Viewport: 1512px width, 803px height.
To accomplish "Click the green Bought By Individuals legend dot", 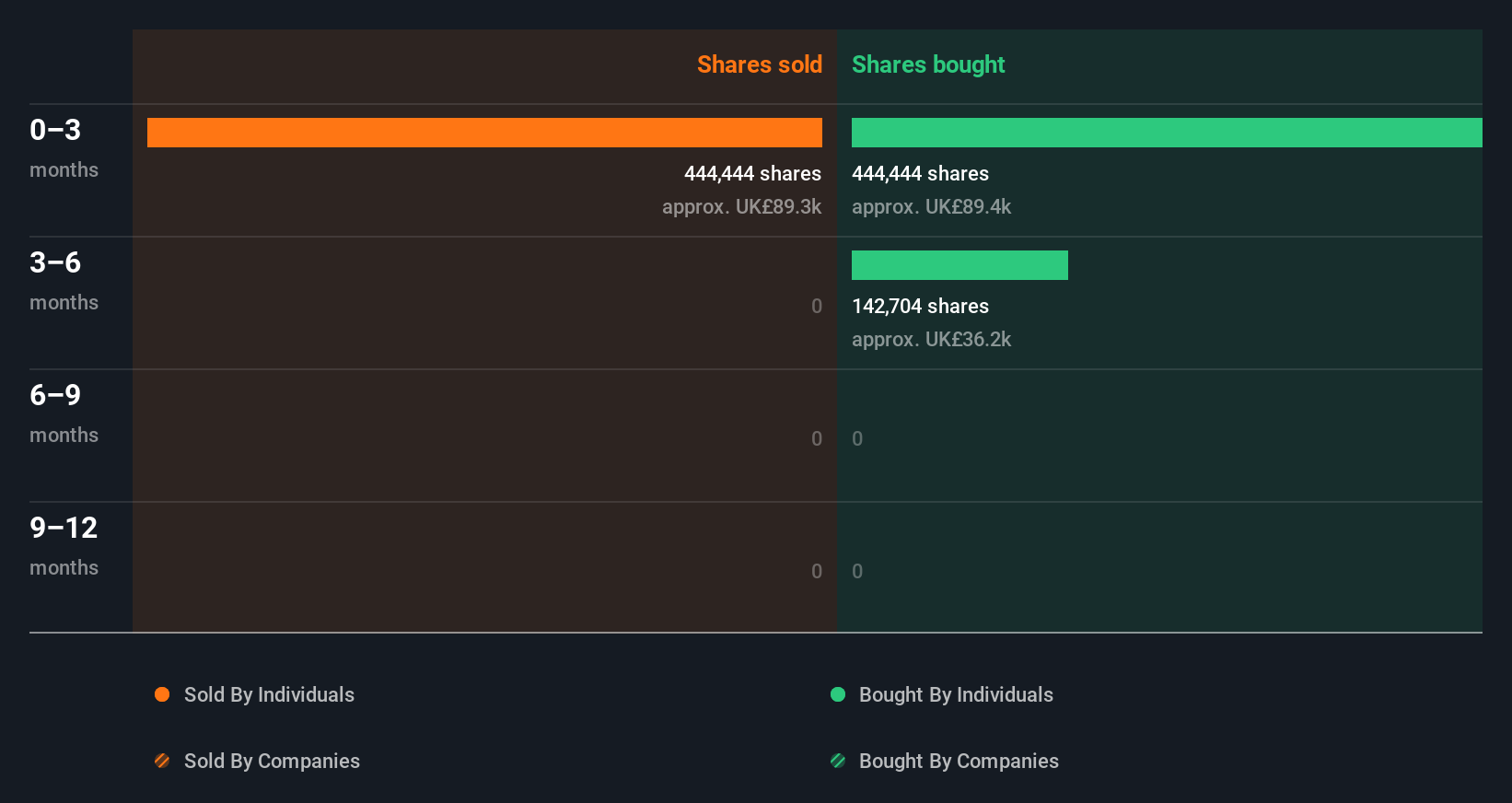I will (838, 694).
